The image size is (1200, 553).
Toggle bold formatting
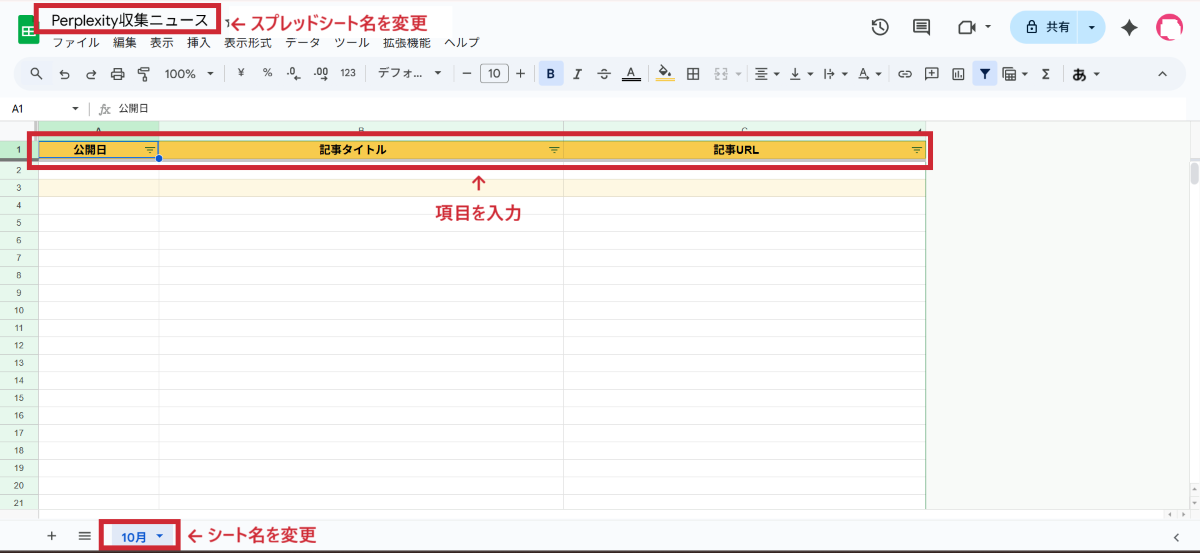pyautogui.click(x=550, y=74)
